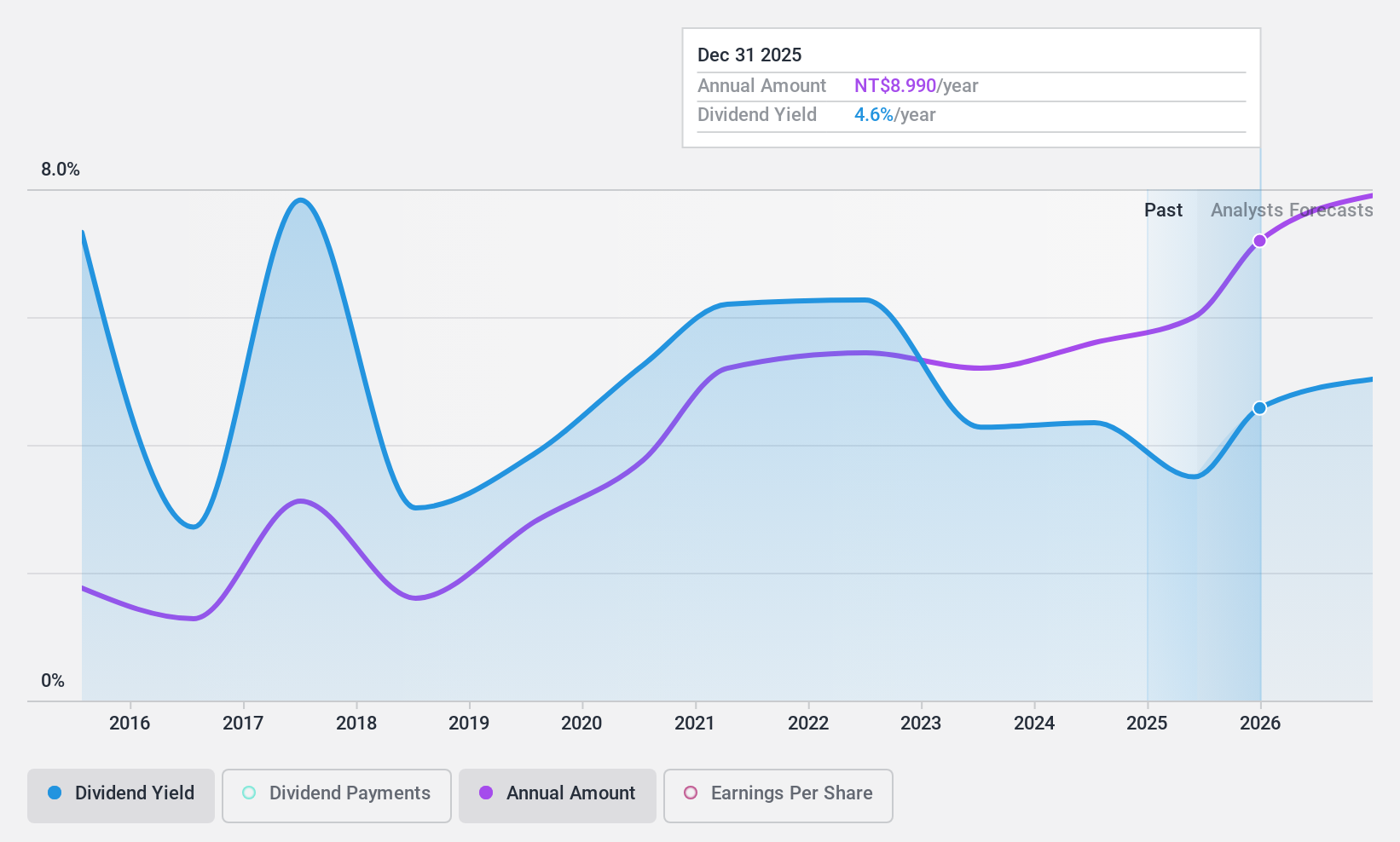Click the 2020 x-axis label

[581, 724]
